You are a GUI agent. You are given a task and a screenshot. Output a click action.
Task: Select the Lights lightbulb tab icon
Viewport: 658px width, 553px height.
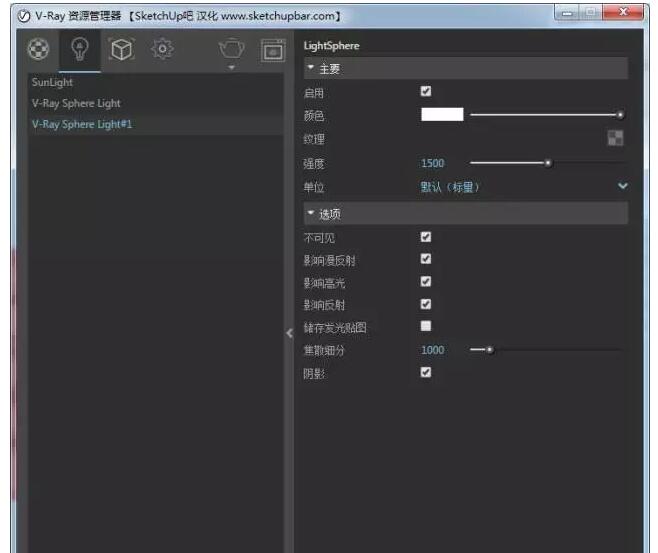tap(80, 49)
